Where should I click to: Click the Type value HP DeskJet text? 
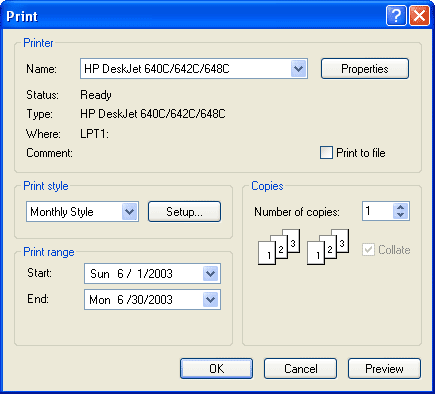pyautogui.click(x=153, y=114)
